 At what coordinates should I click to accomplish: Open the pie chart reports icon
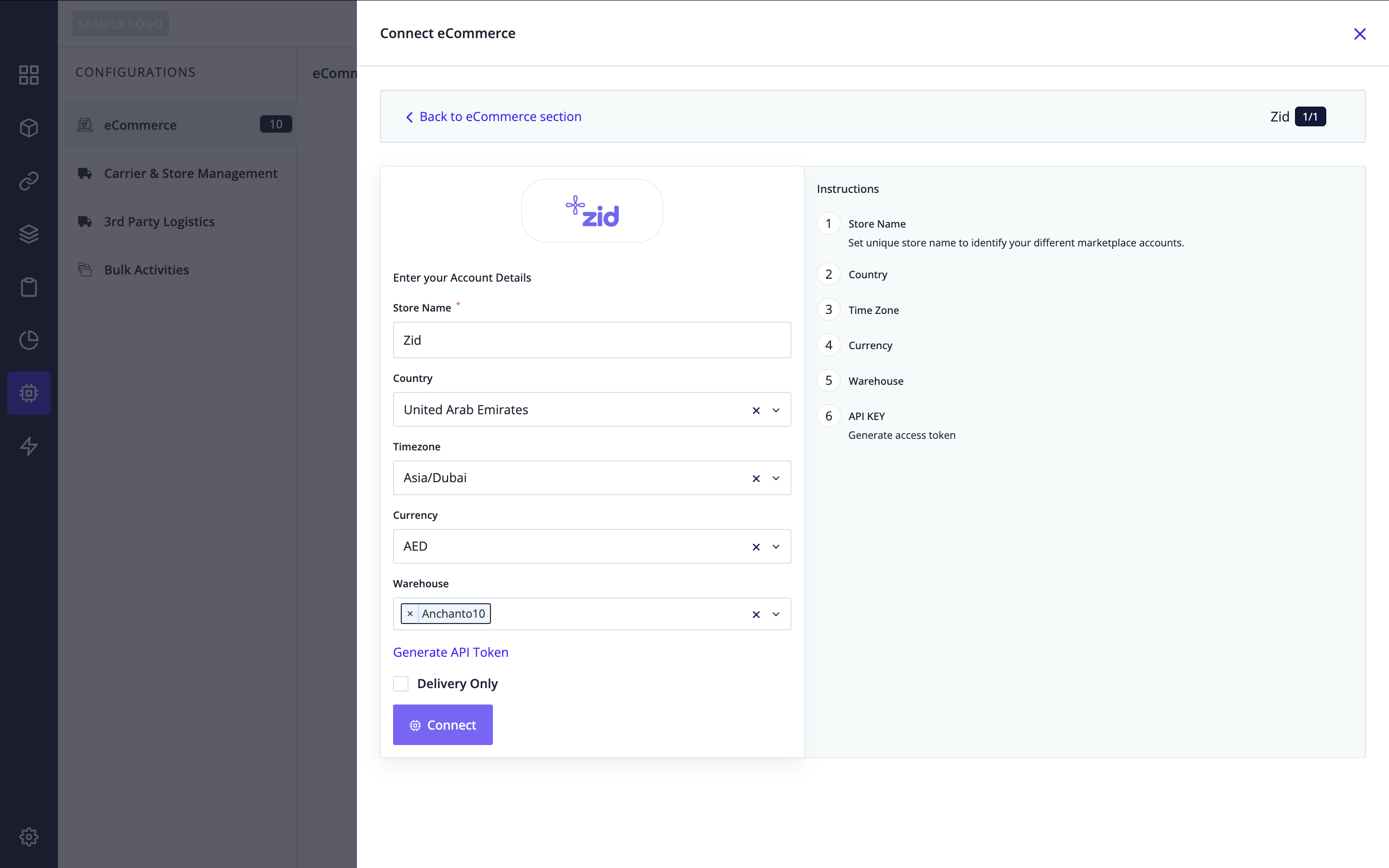pos(29,340)
